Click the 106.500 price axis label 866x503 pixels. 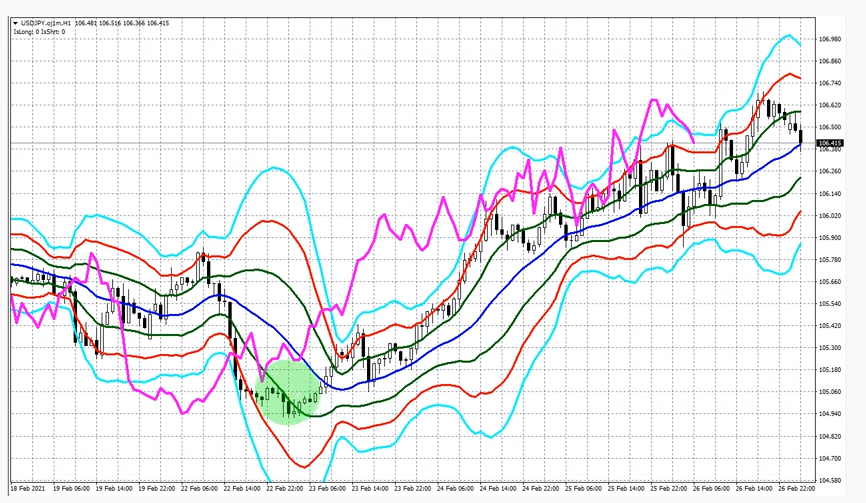(x=830, y=127)
